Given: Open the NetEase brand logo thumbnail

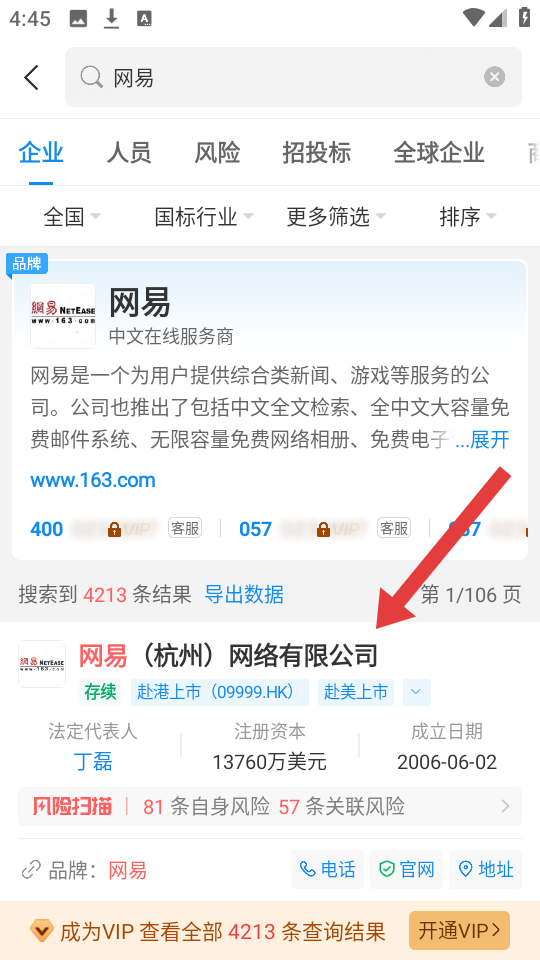Looking at the screenshot, I should click(63, 315).
